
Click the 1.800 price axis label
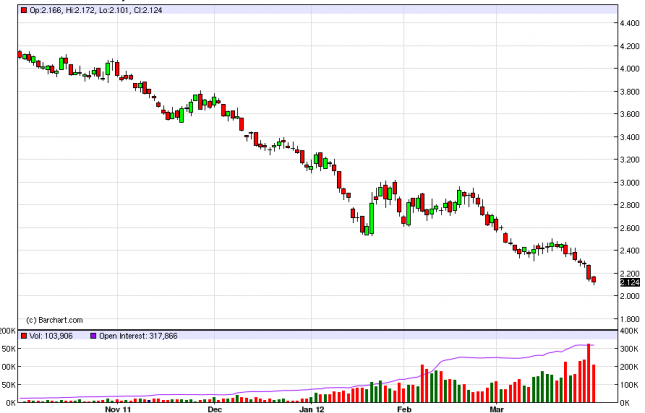click(629, 319)
